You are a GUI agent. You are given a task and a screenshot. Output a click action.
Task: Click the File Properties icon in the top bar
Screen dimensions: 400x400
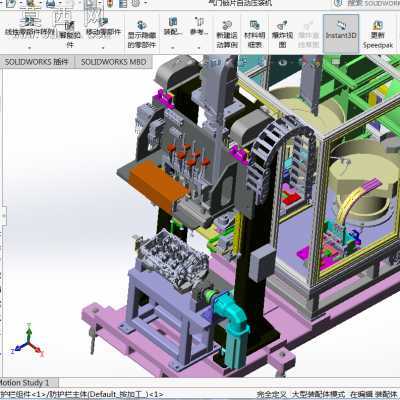[123, 3]
